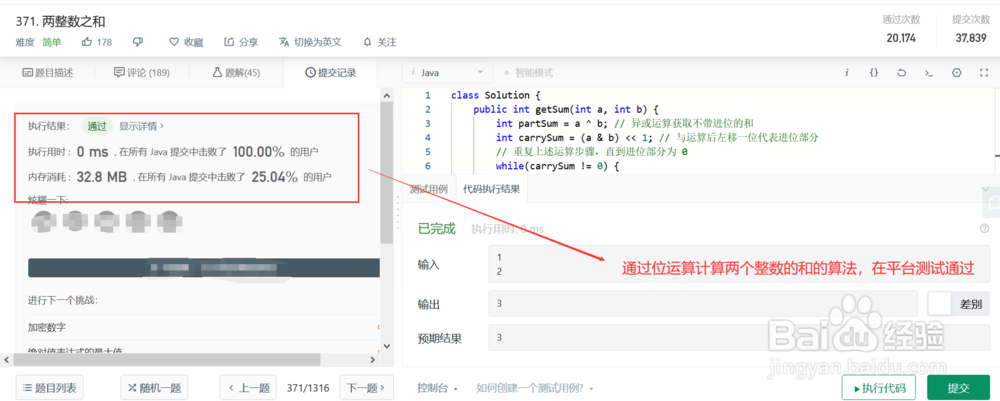Click the 题目列表 button
The height and width of the screenshot is (401, 1000).
(49, 387)
